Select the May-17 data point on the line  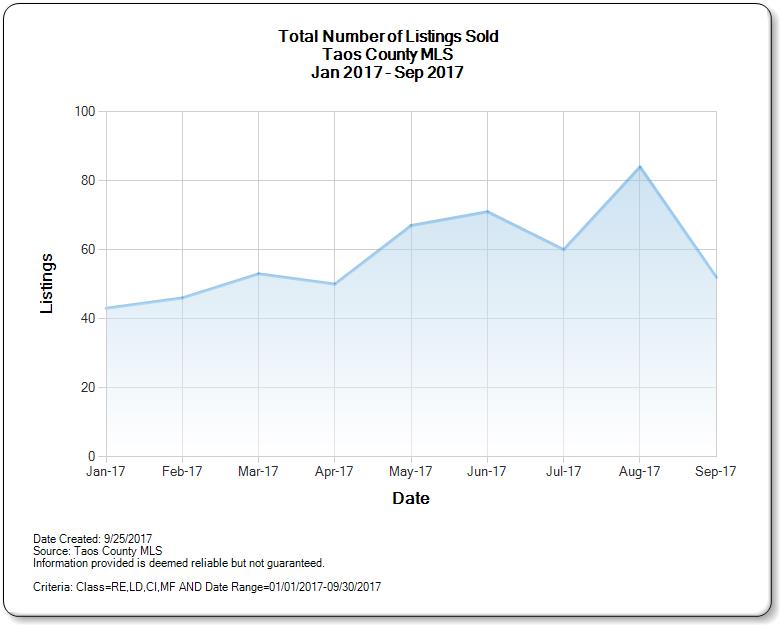(411, 225)
